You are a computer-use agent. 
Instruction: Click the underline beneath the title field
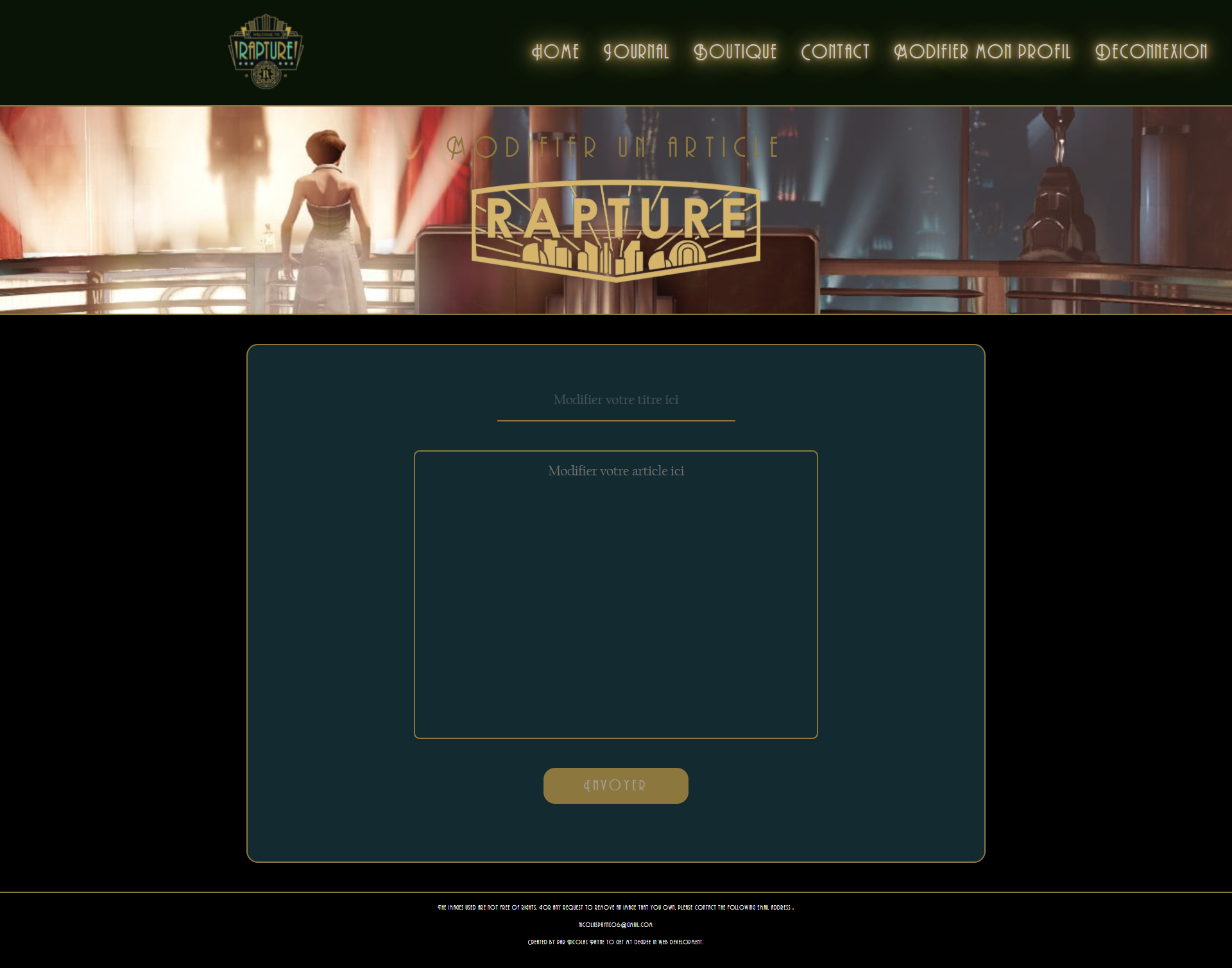point(615,421)
